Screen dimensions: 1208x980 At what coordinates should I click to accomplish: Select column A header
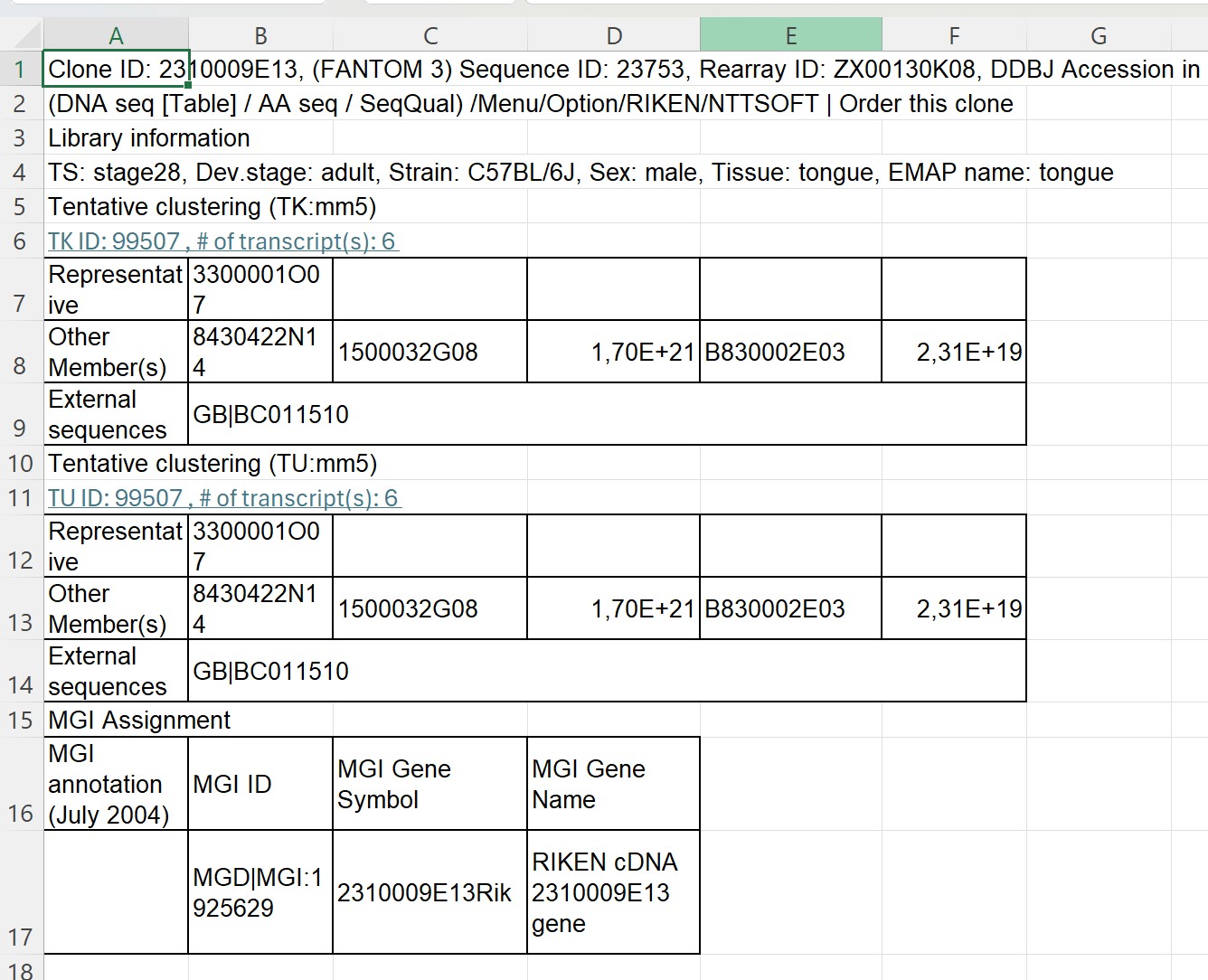pos(116,35)
